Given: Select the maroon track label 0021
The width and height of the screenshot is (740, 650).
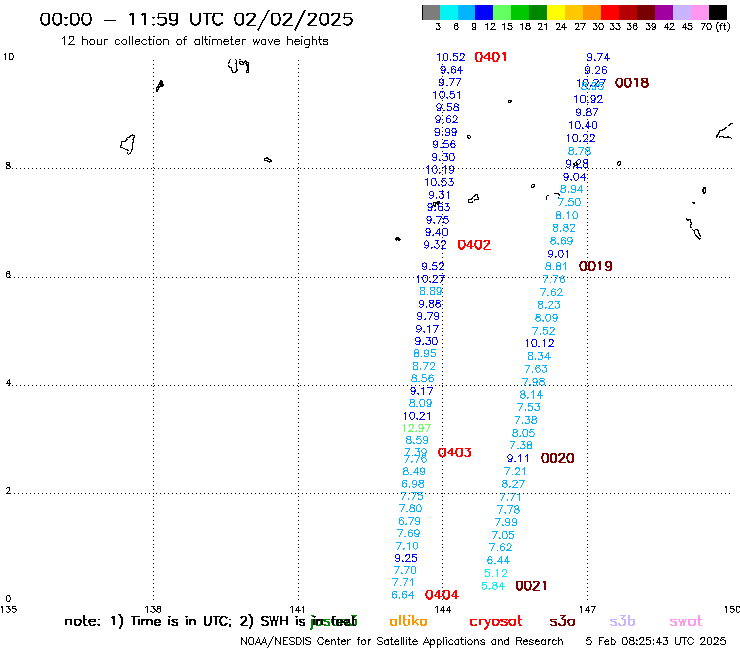Looking at the screenshot, I should click(531, 586).
